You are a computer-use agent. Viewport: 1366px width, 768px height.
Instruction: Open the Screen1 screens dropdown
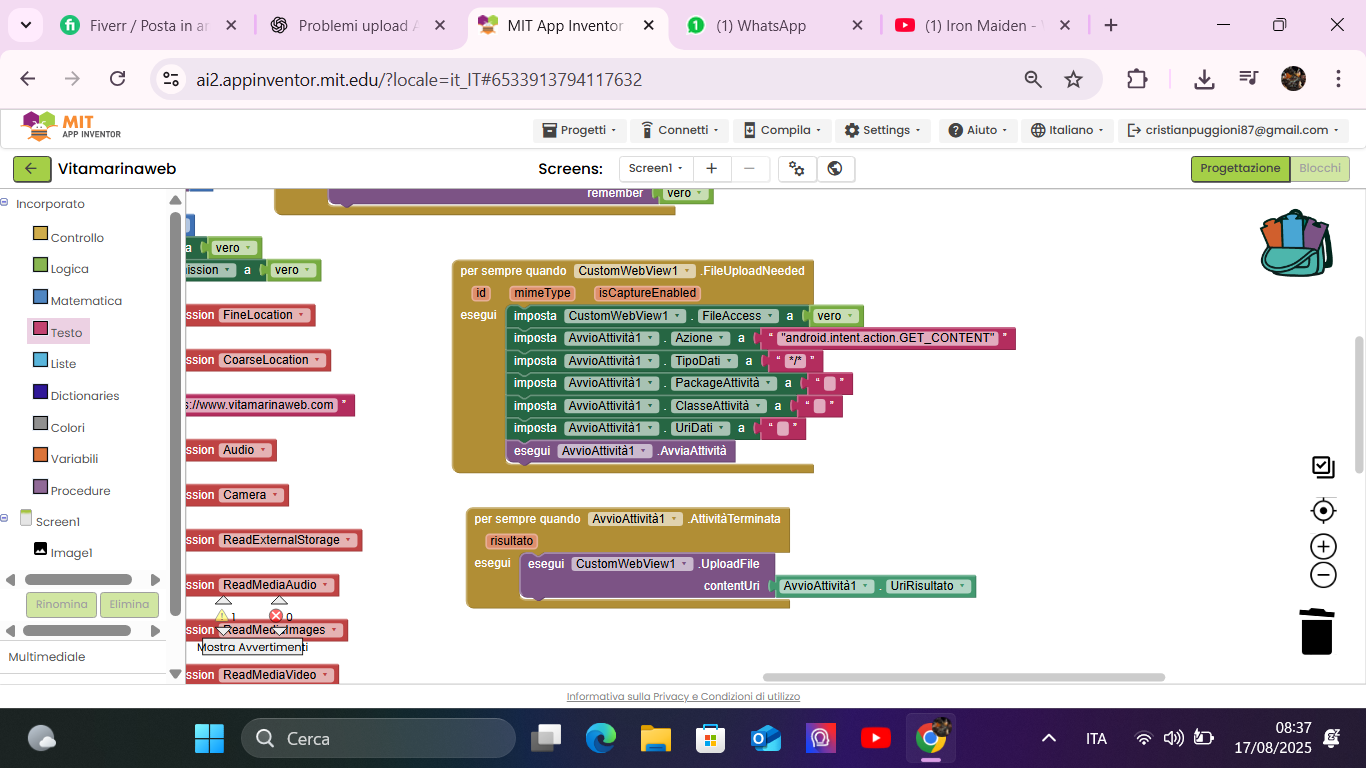(x=656, y=169)
